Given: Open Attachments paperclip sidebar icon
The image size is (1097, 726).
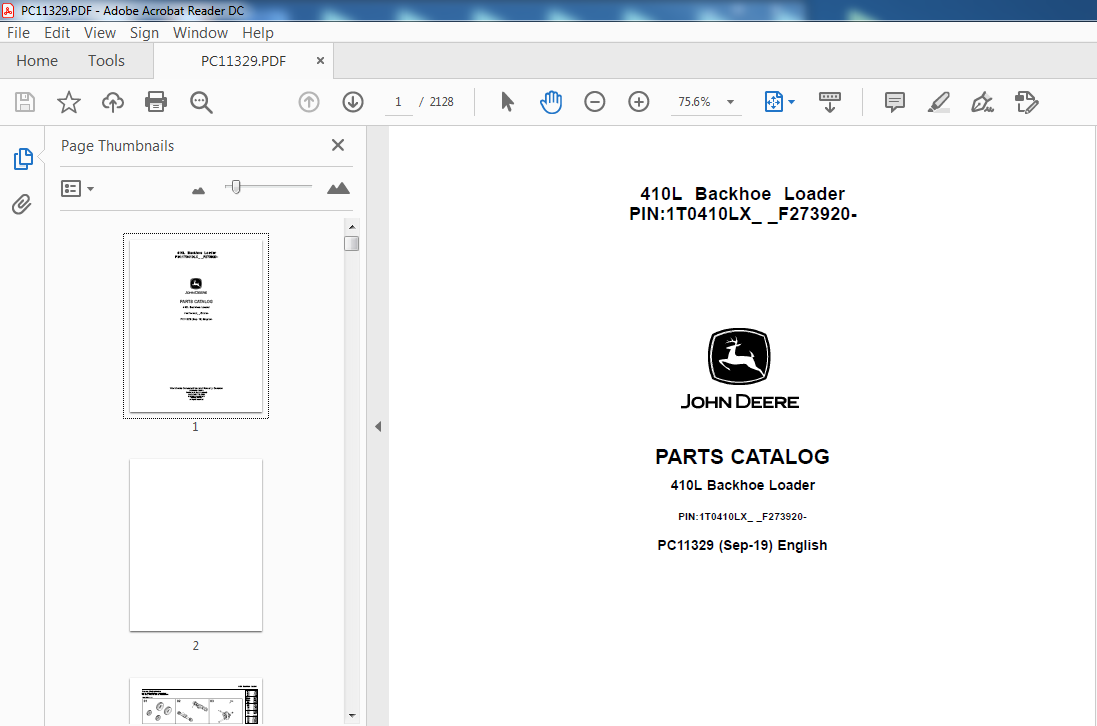Looking at the screenshot, I should pyautogui.click(x=22, y=204).
